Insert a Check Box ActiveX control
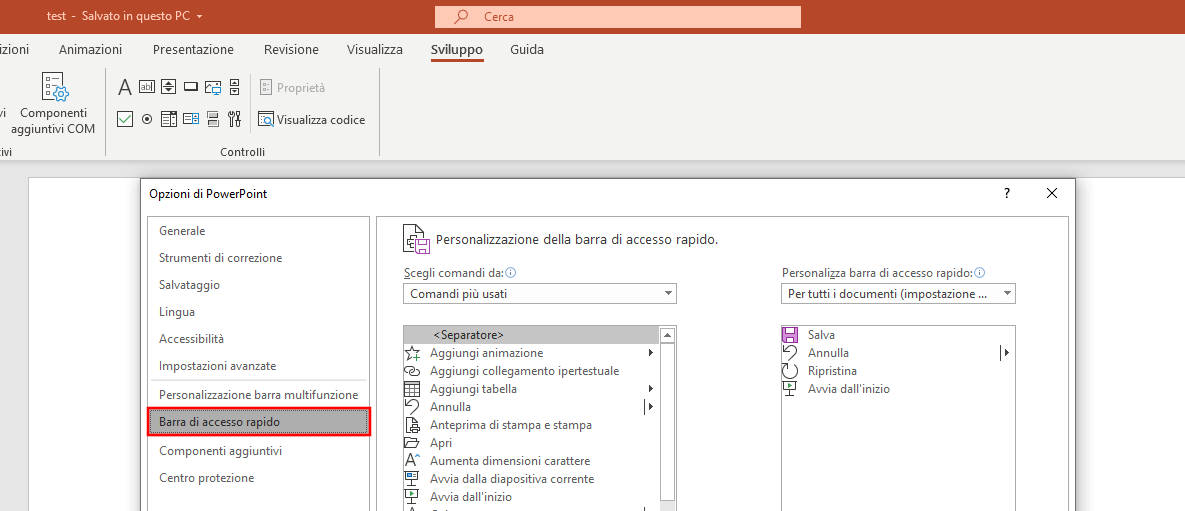 coord(125,119)
